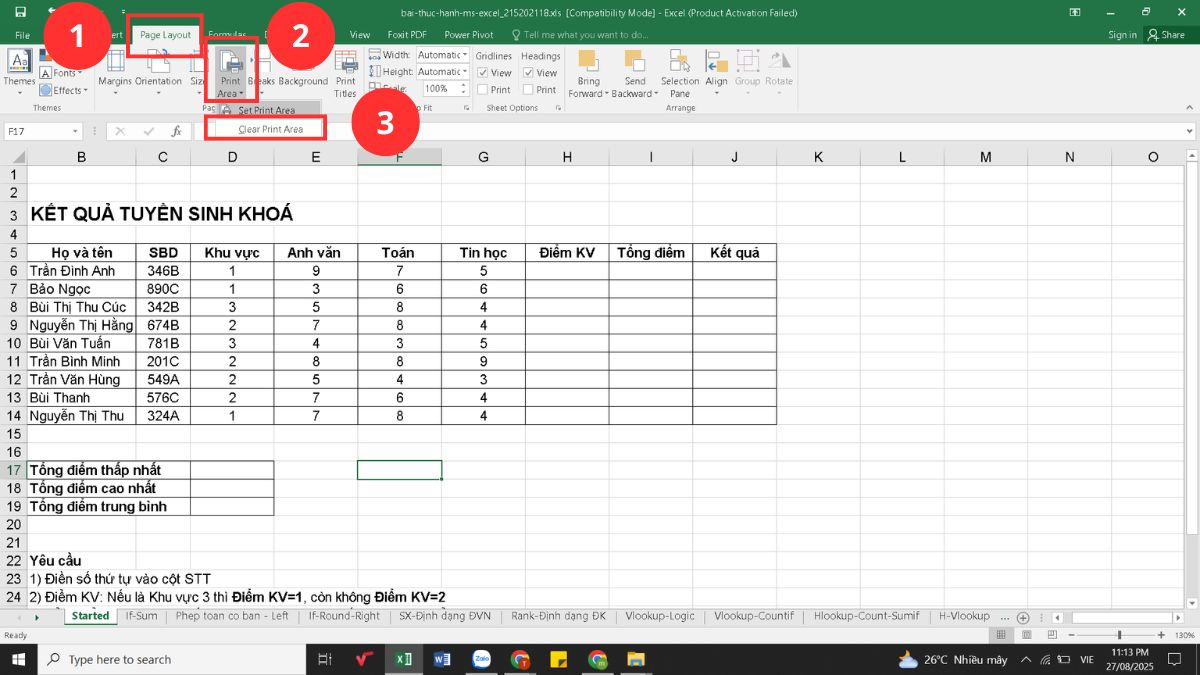Select the If-Sum sheet tab
Screen dimensions: 1200x675
141,616
